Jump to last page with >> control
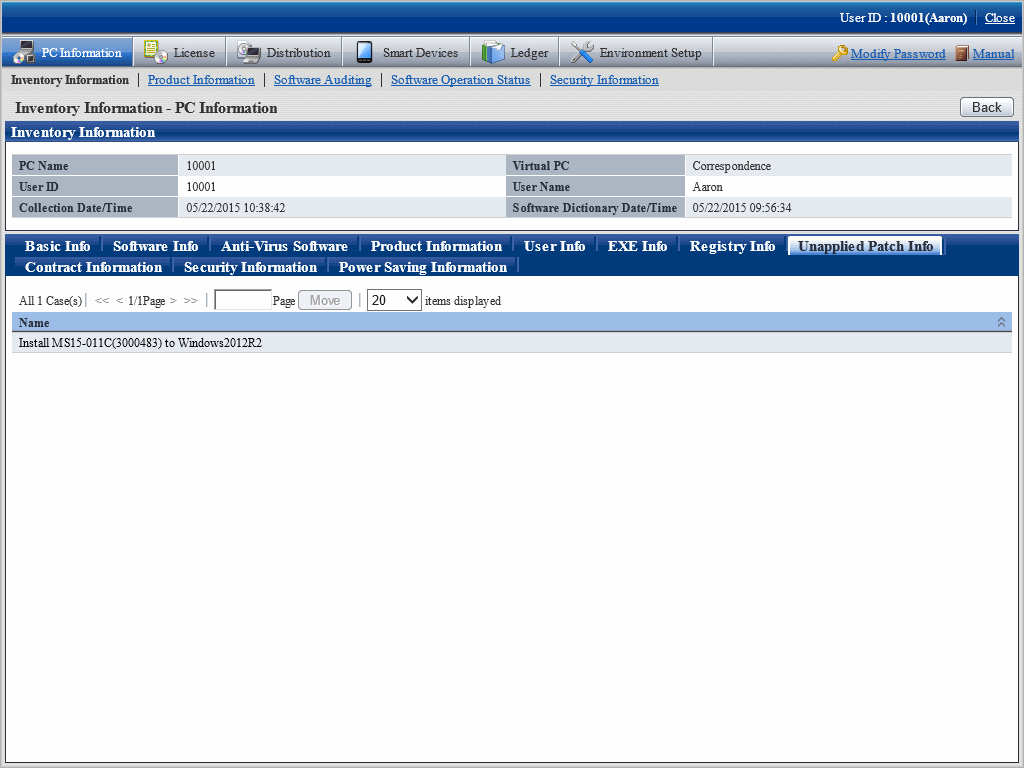 [x=190, y=300]
